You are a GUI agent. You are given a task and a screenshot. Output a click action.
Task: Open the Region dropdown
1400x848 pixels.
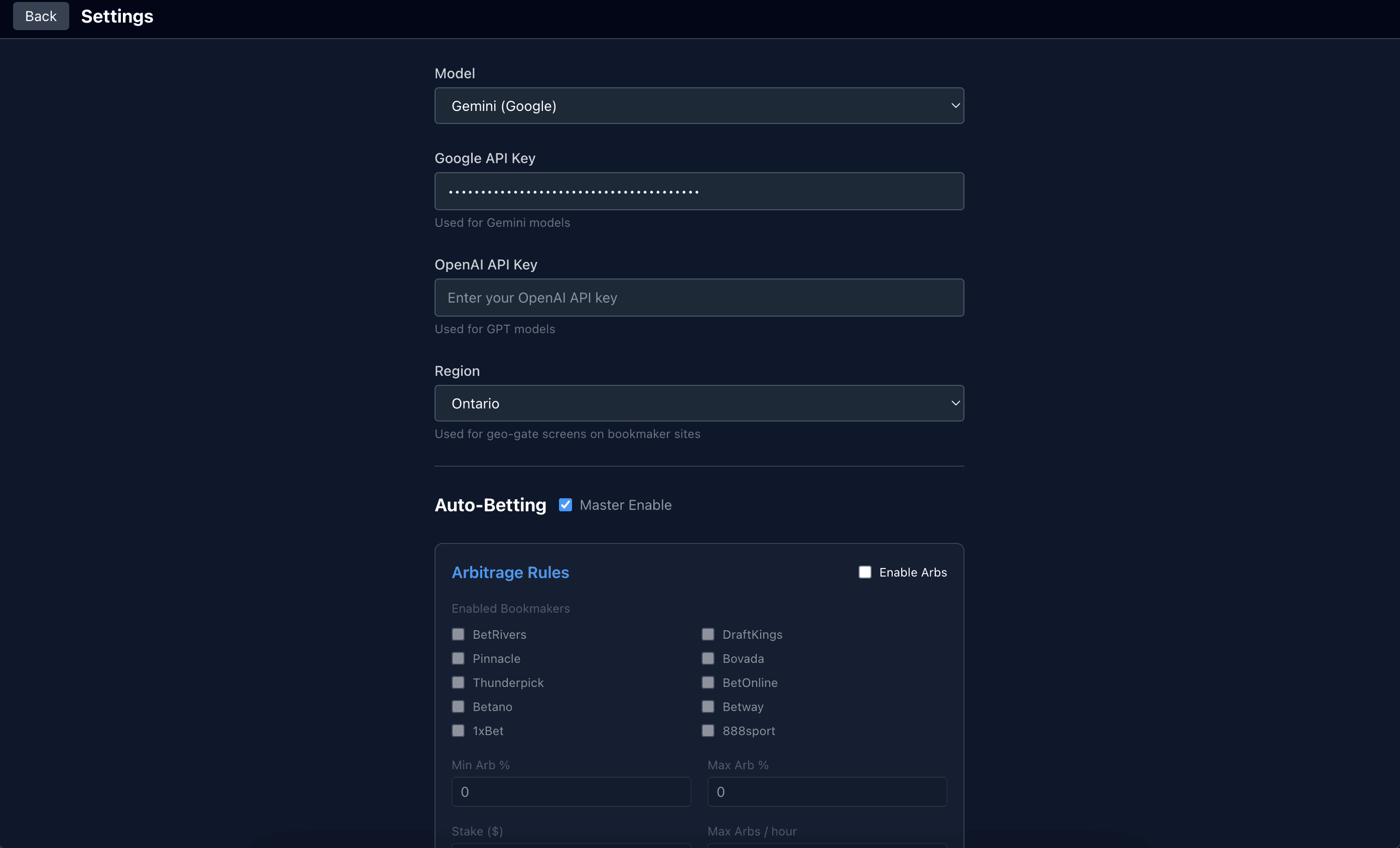(x=699, y=403)
